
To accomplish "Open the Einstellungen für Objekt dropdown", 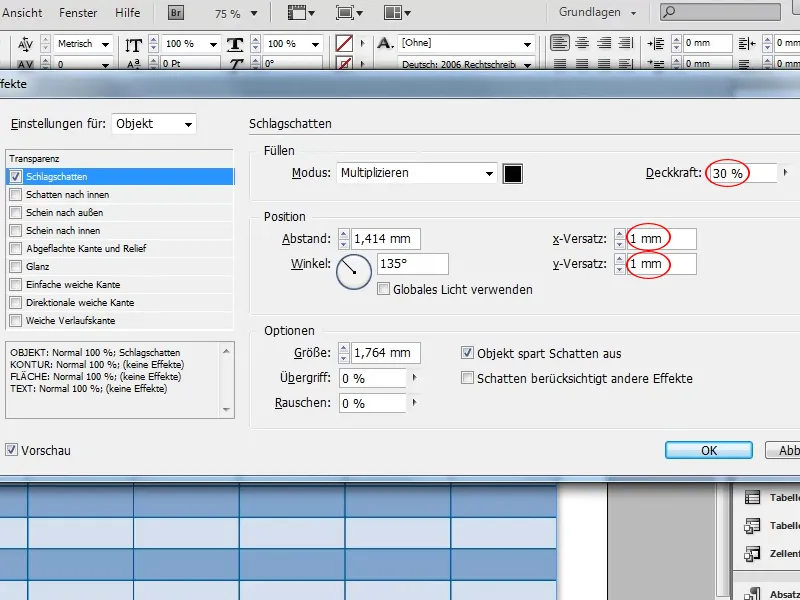I will (154, 124).
